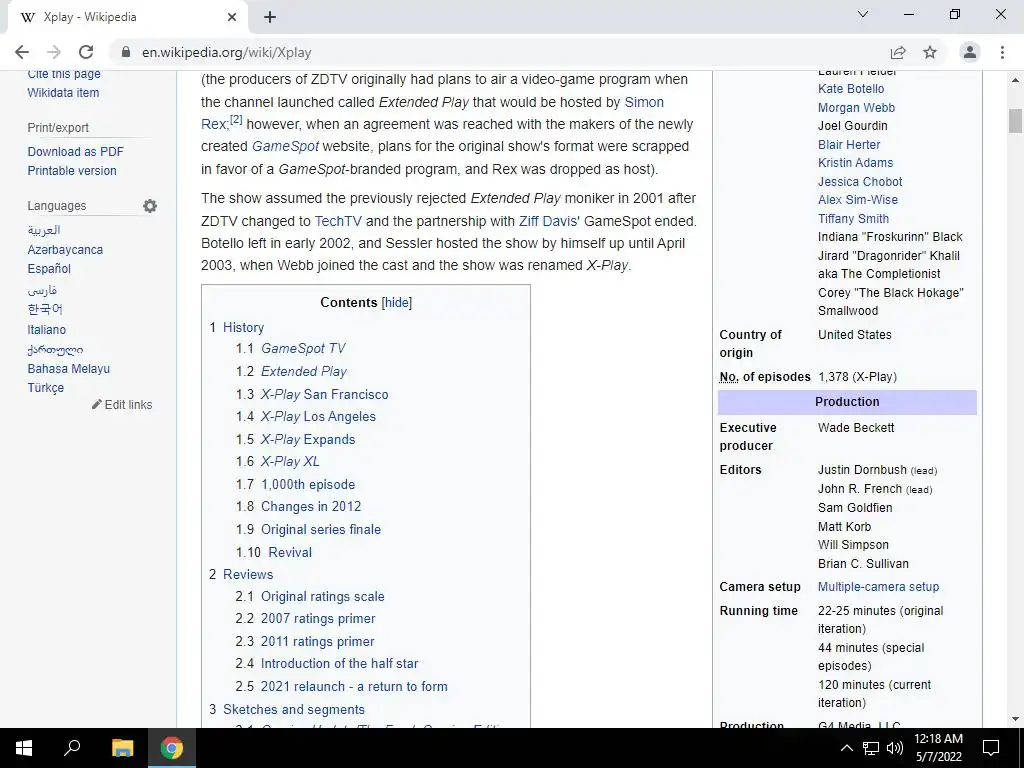Open footnote reference [2]
Image resolution: width=1024 pixels, height=768 pixels.
coord(236,120)
